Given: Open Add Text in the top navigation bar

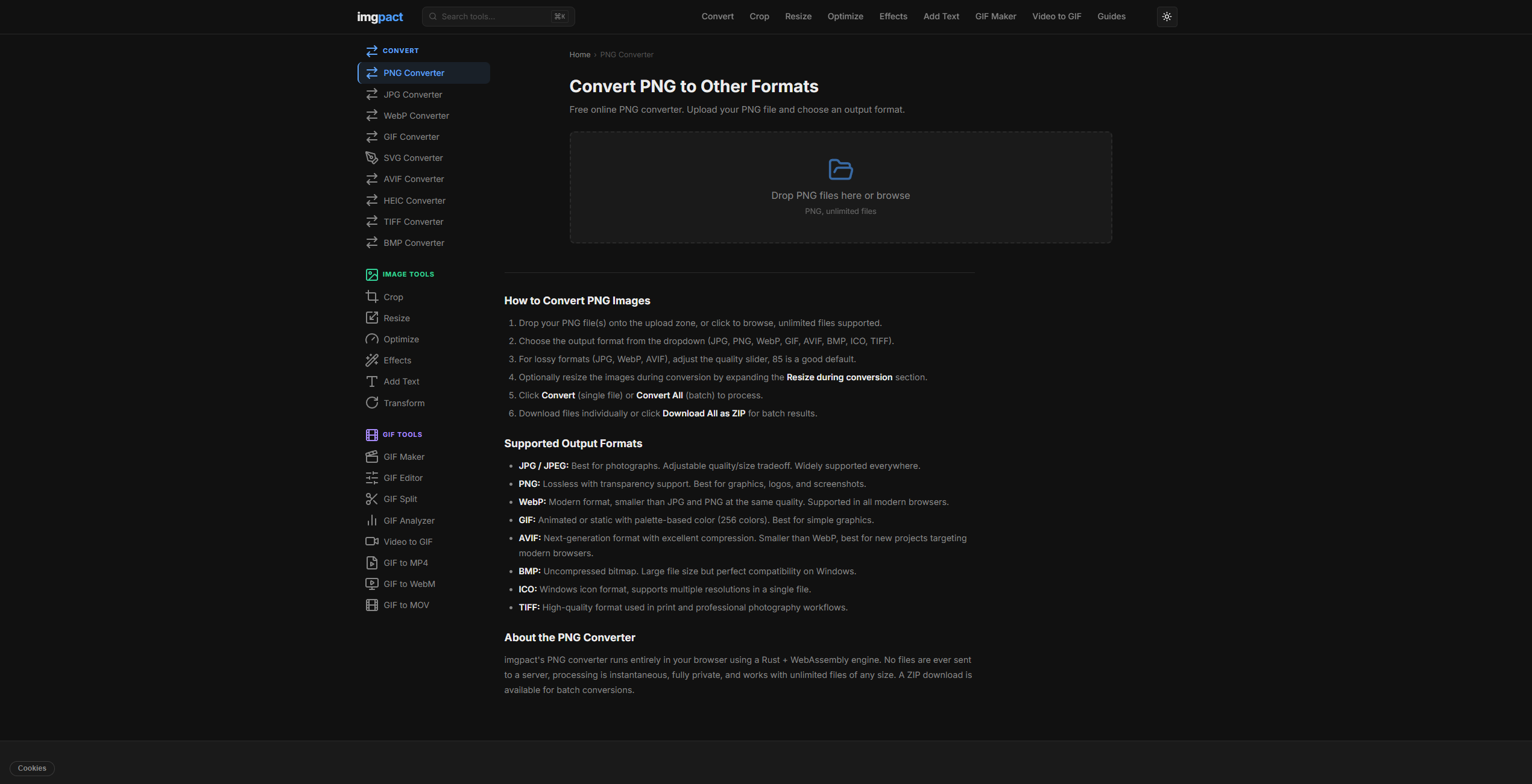Looking at the screenshot, I should (941, 16).
